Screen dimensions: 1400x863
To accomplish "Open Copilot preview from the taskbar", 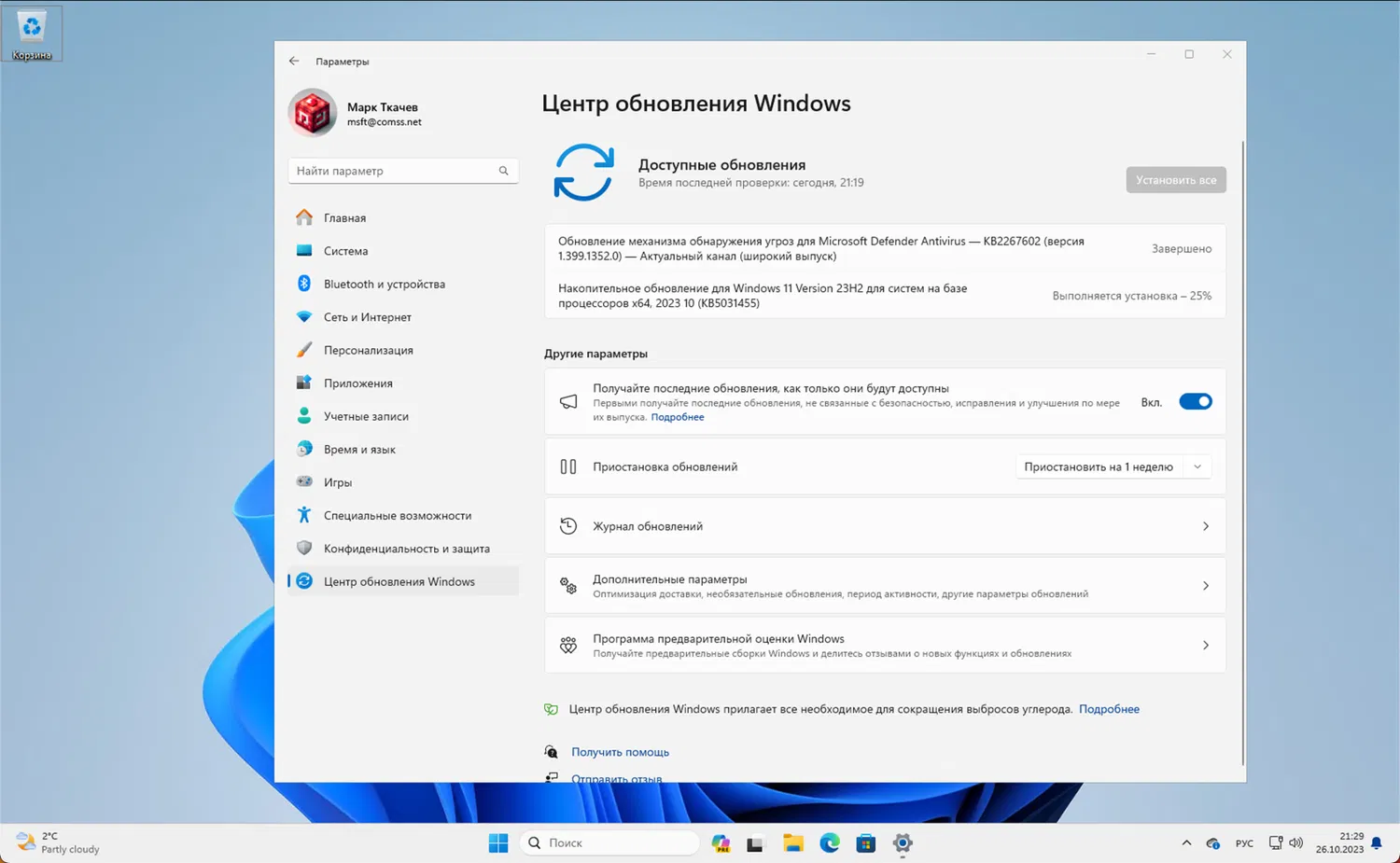I will (x=721, y=843).
